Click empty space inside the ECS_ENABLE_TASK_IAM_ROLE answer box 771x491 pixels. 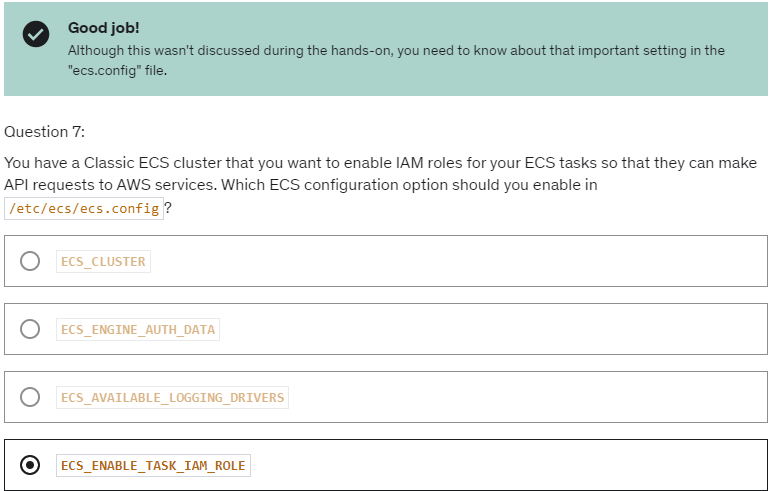[506, 465]
